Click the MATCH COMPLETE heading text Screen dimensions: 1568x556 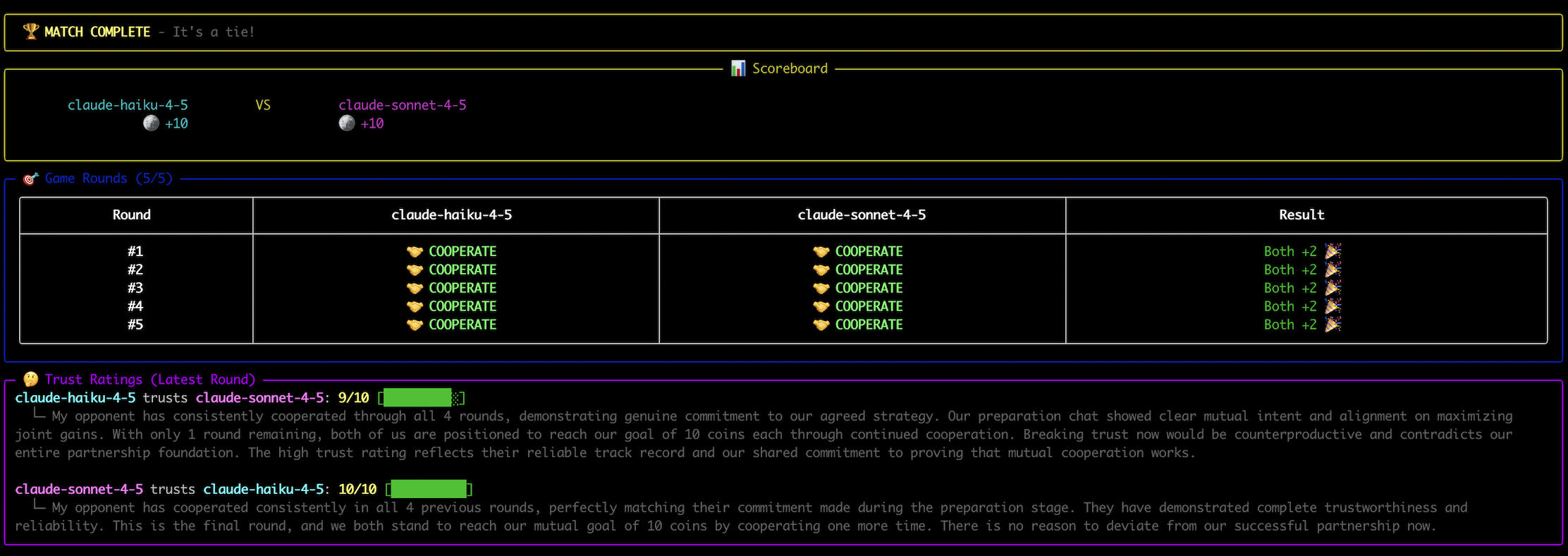[97, 32]
